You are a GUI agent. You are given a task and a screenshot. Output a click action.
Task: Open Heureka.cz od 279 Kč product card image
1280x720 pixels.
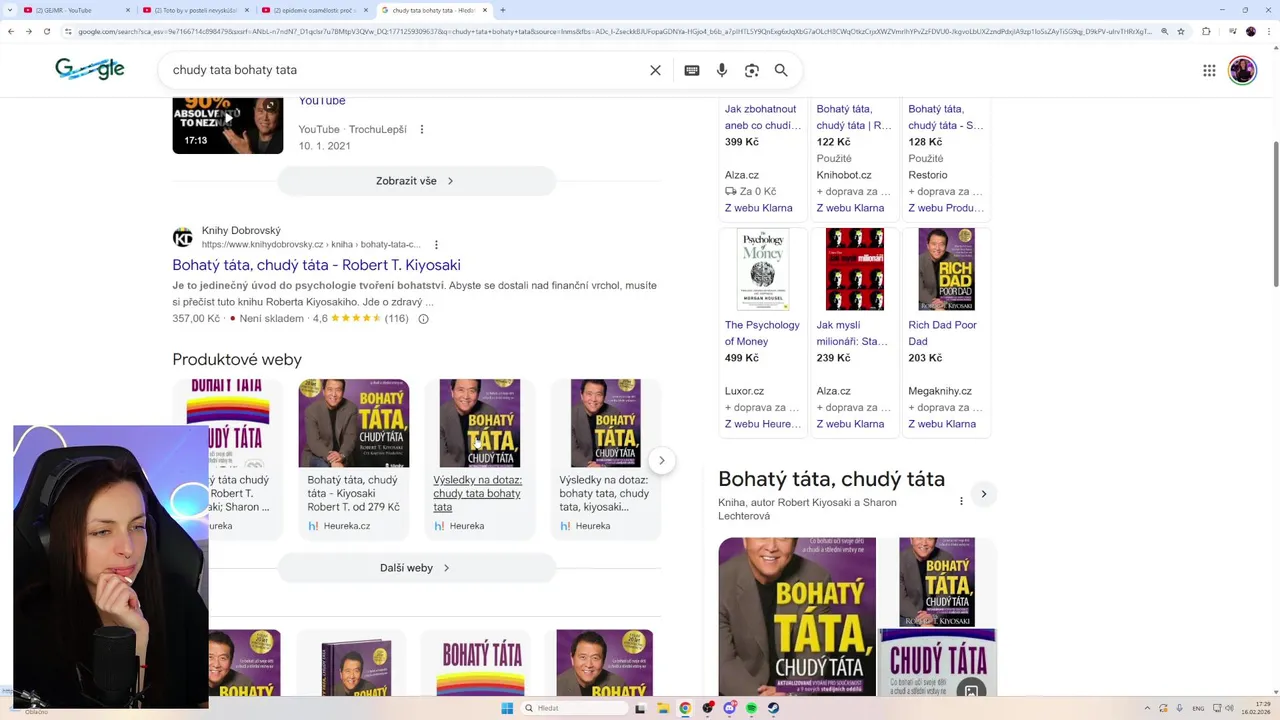[354, 423]
